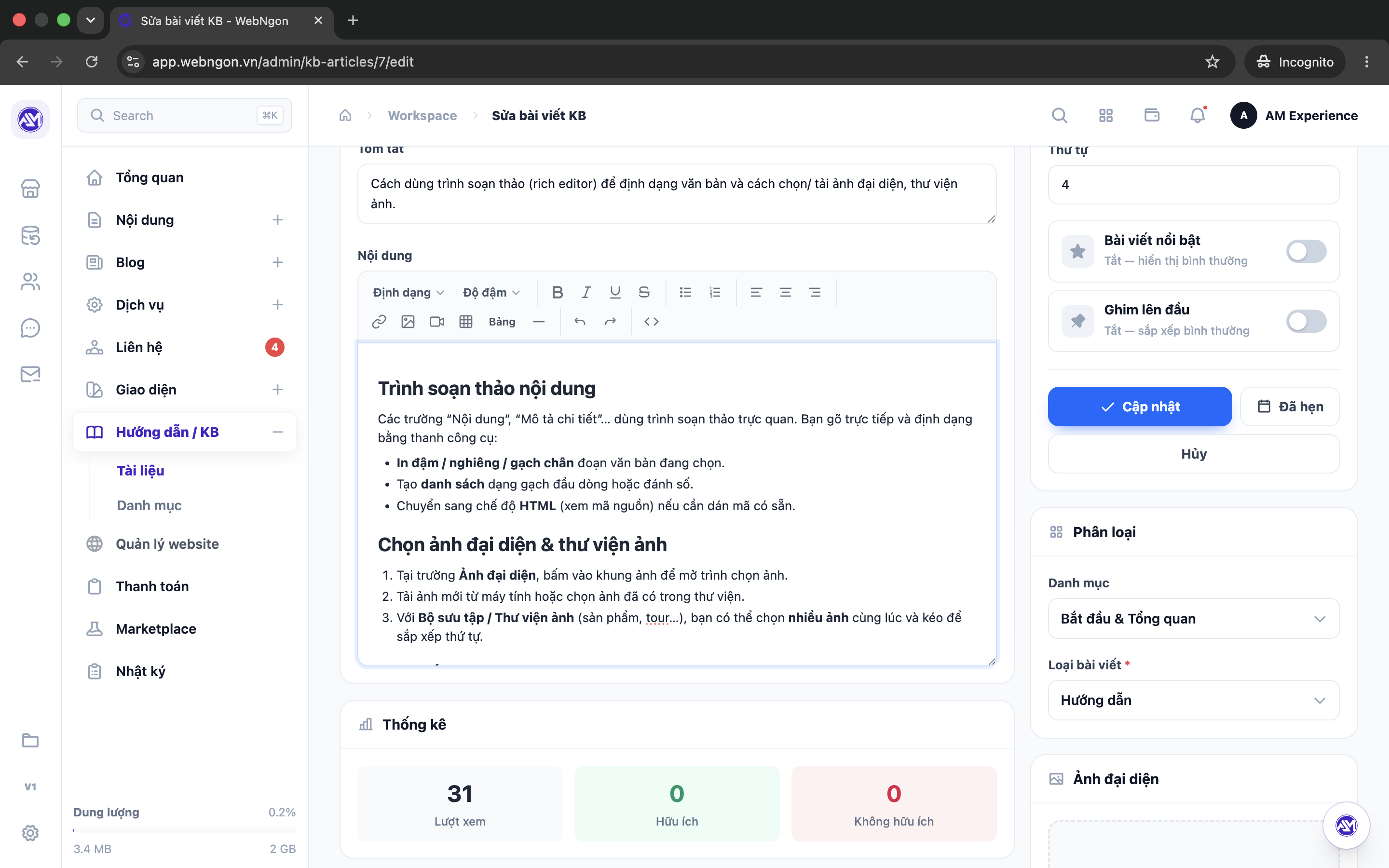Viewport: 1389px width, 868px height.
Task: Click into the Tóm tắt textarea
Action: coord(677,193)
